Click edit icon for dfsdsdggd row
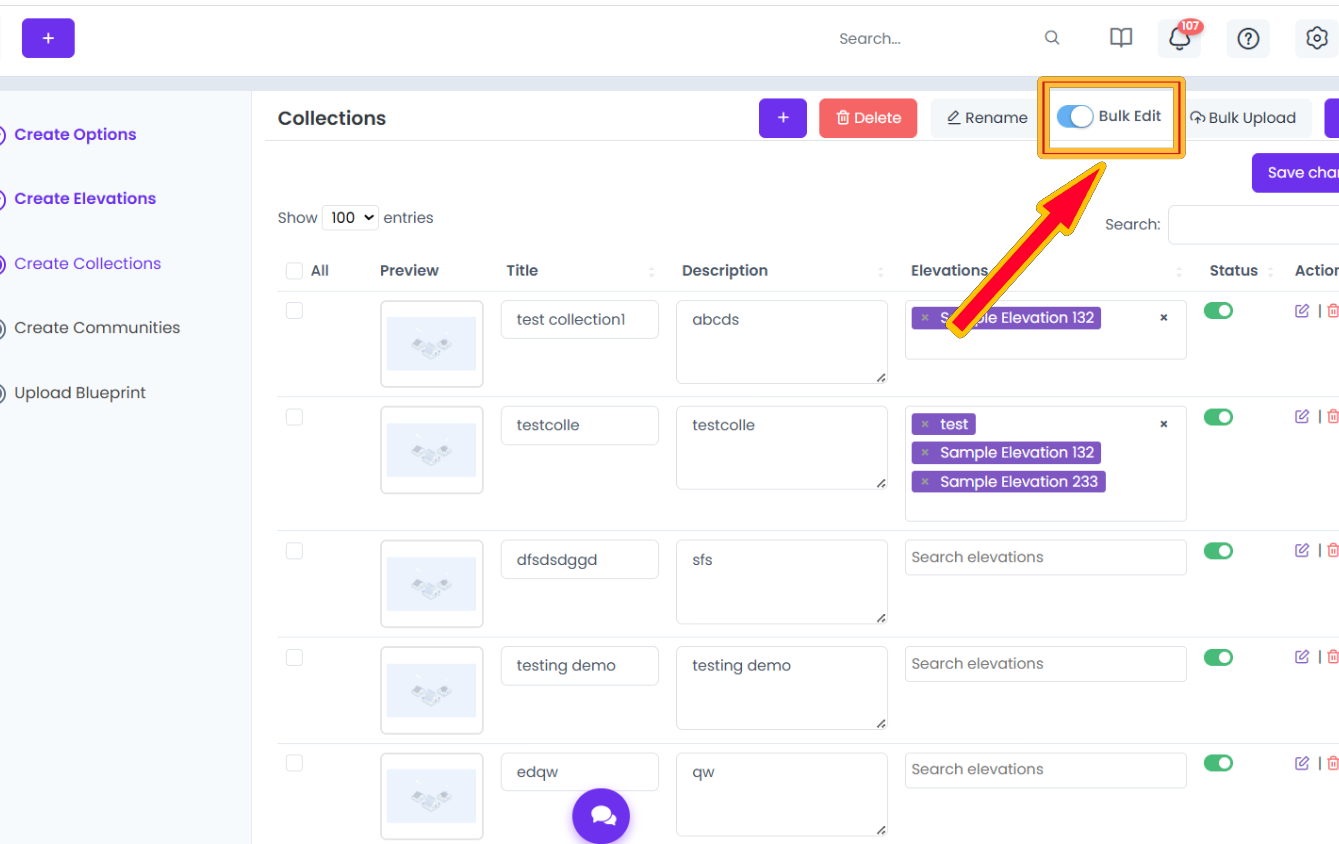 click(x=1301, y=550)
